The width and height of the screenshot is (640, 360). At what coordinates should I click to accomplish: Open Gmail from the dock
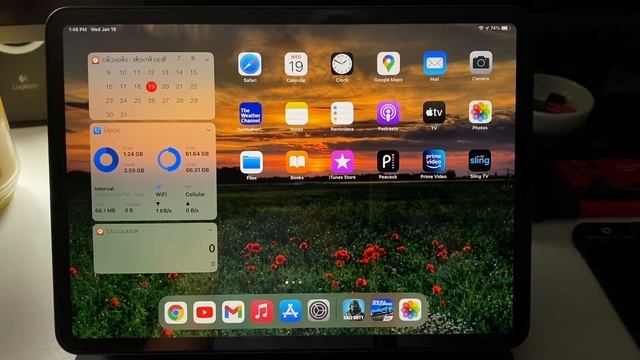[233, 312]
